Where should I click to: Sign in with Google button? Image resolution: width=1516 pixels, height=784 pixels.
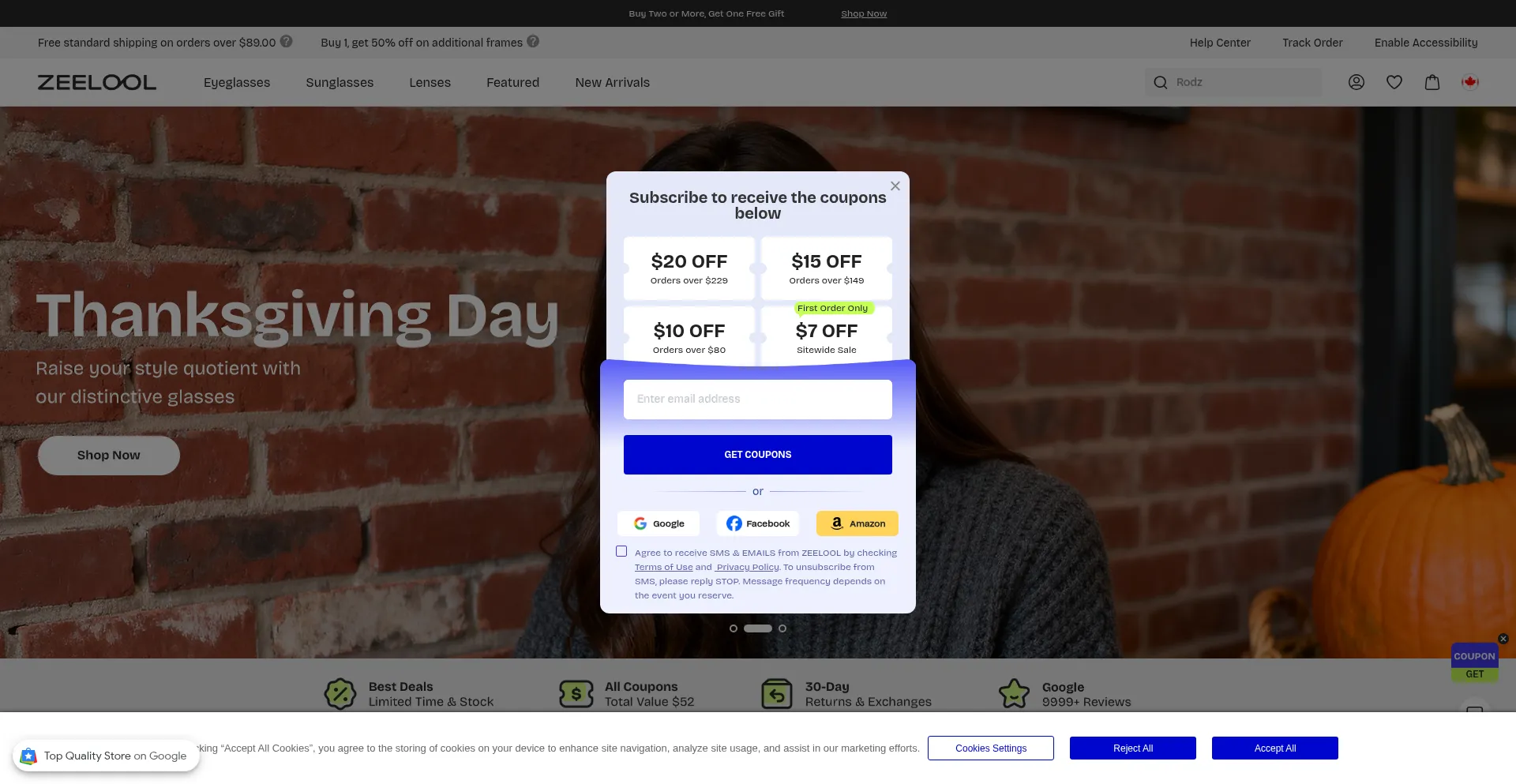point(659,523)
